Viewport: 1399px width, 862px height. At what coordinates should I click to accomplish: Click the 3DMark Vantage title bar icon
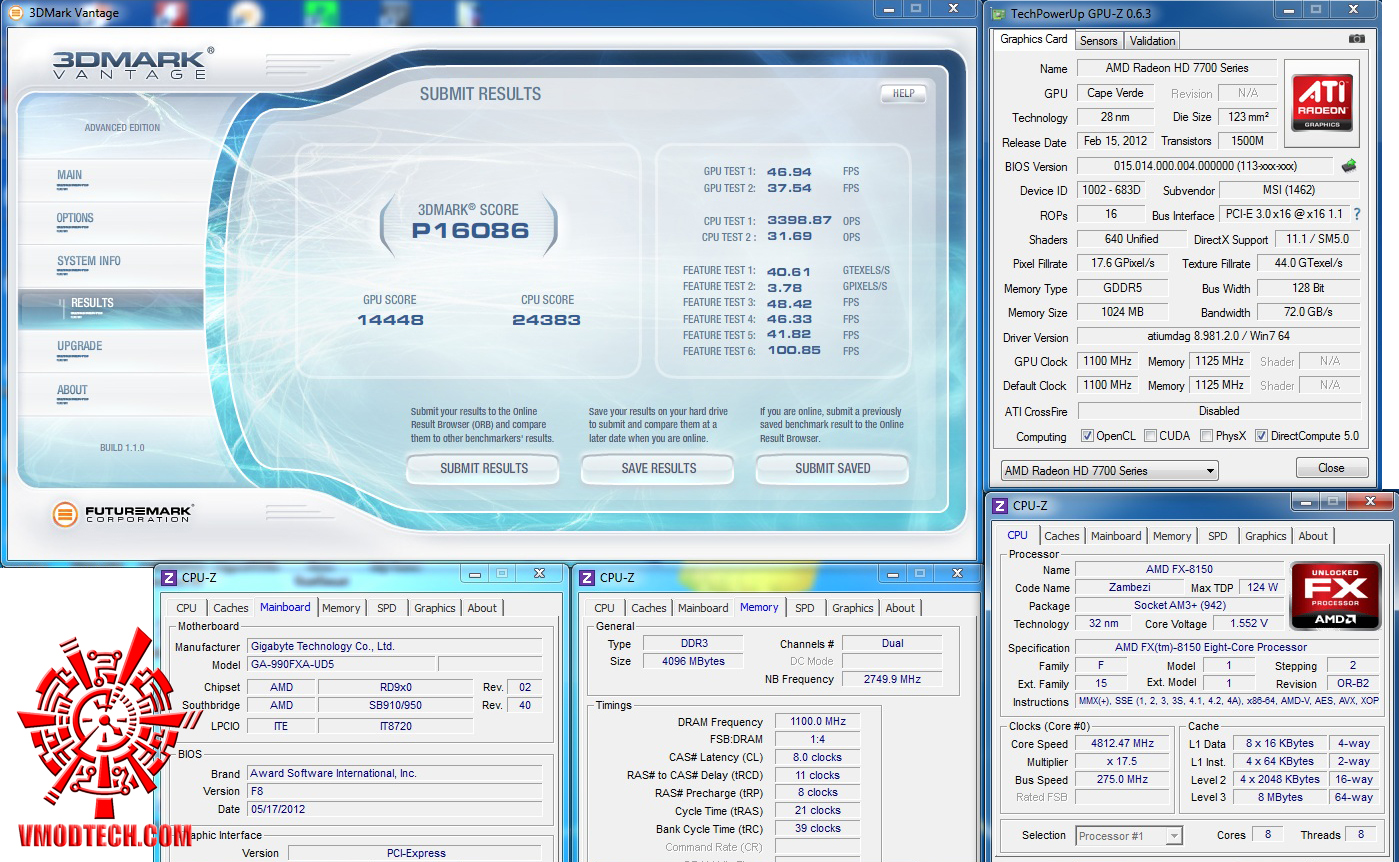[x=15, y=13]
